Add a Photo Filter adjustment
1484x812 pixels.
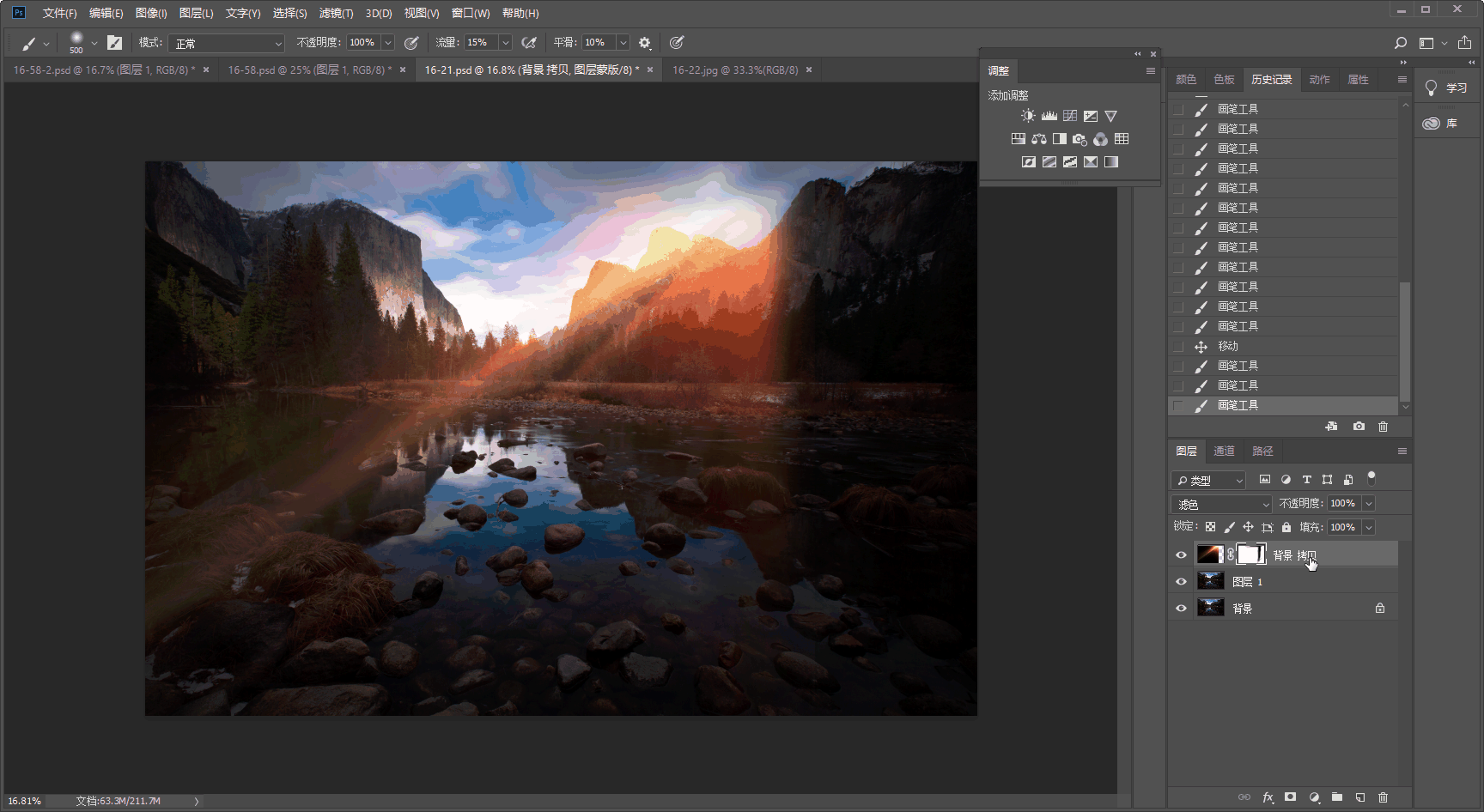(1080, 139)
